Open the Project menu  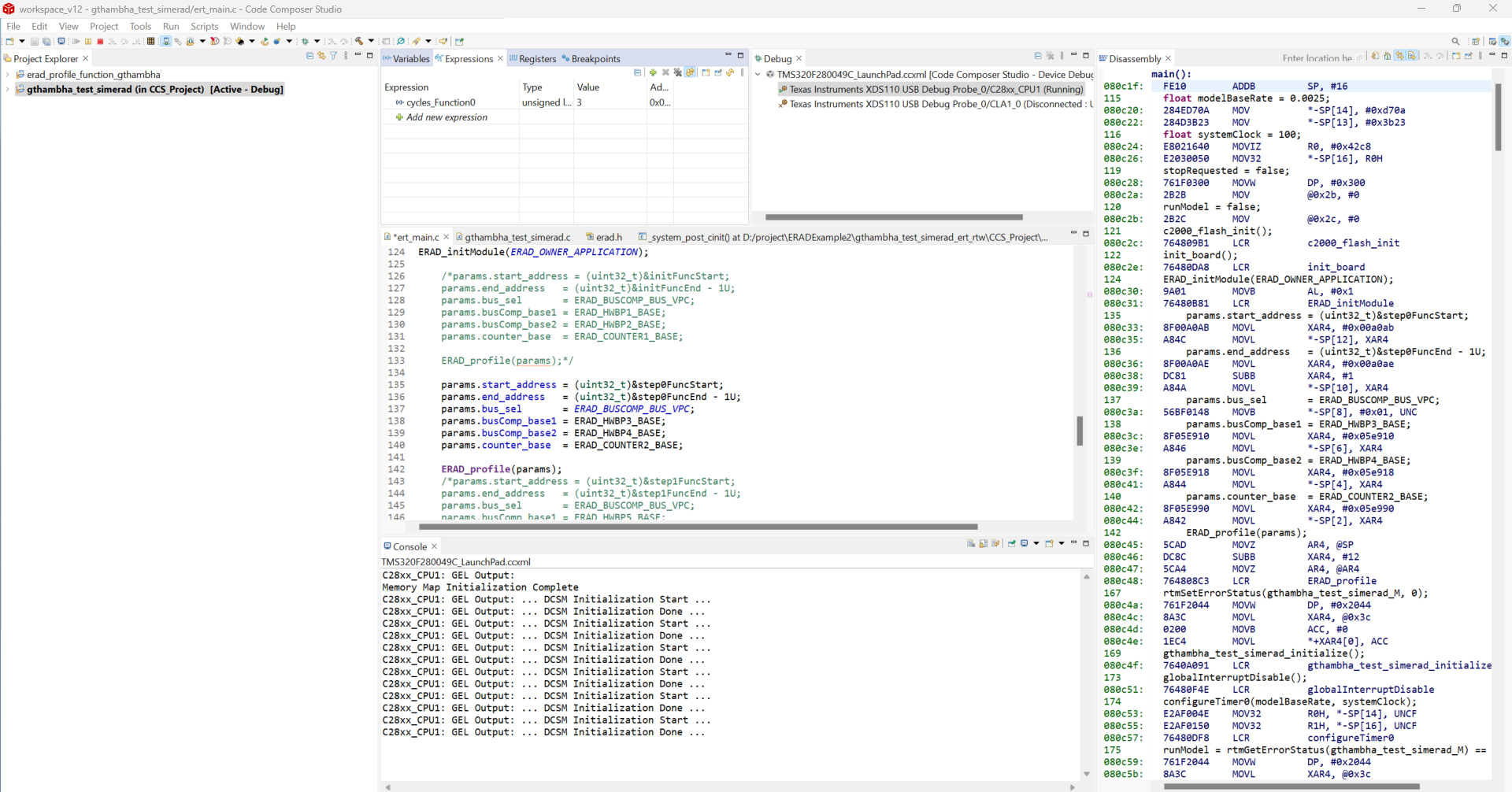click(104, 26)
